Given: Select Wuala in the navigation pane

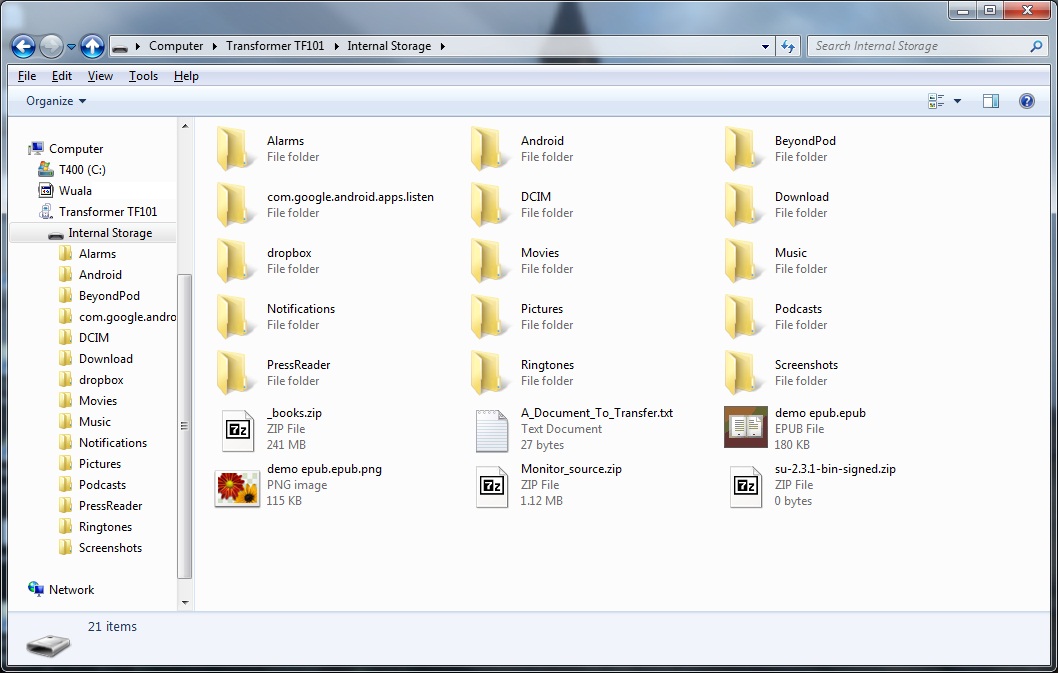Looking at the screenshot, I should point(75,191).
